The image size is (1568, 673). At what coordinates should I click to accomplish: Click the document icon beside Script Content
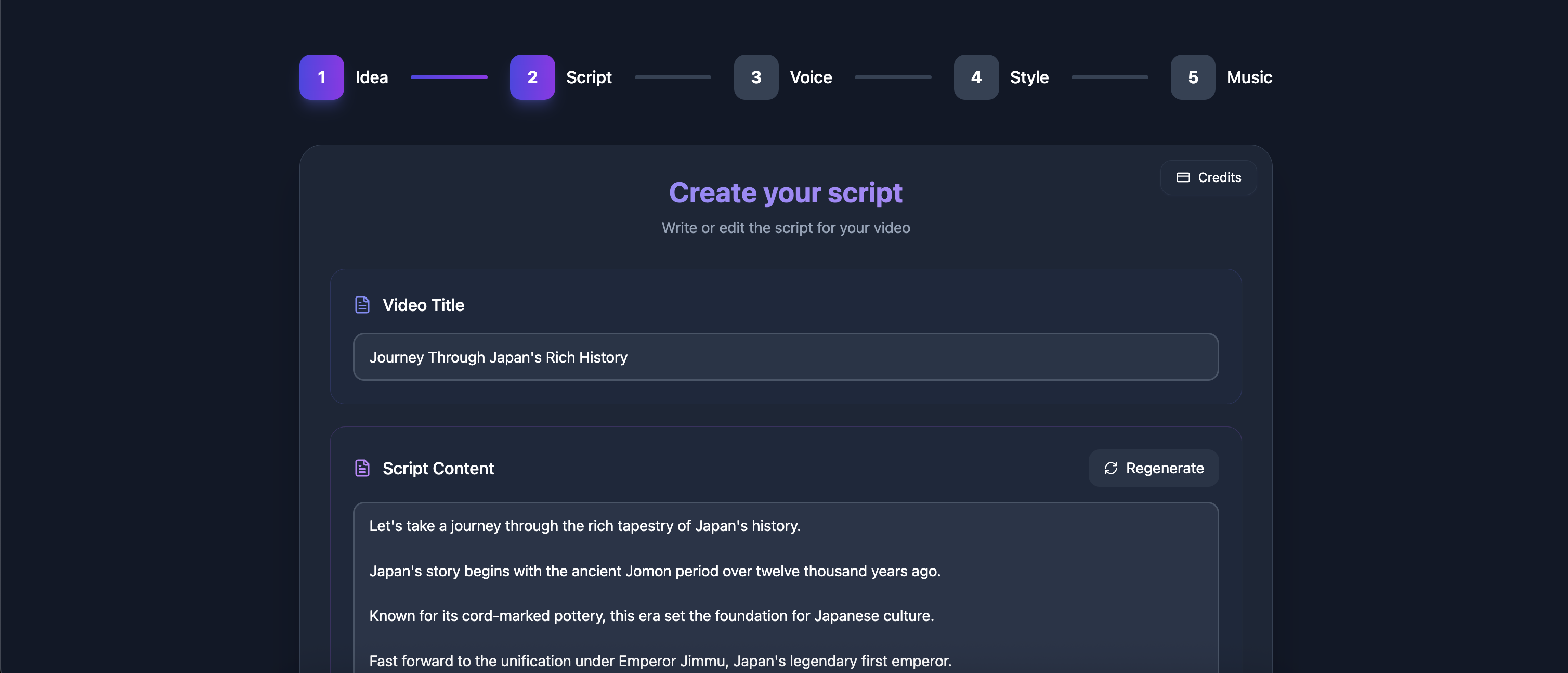click(362, 468)
